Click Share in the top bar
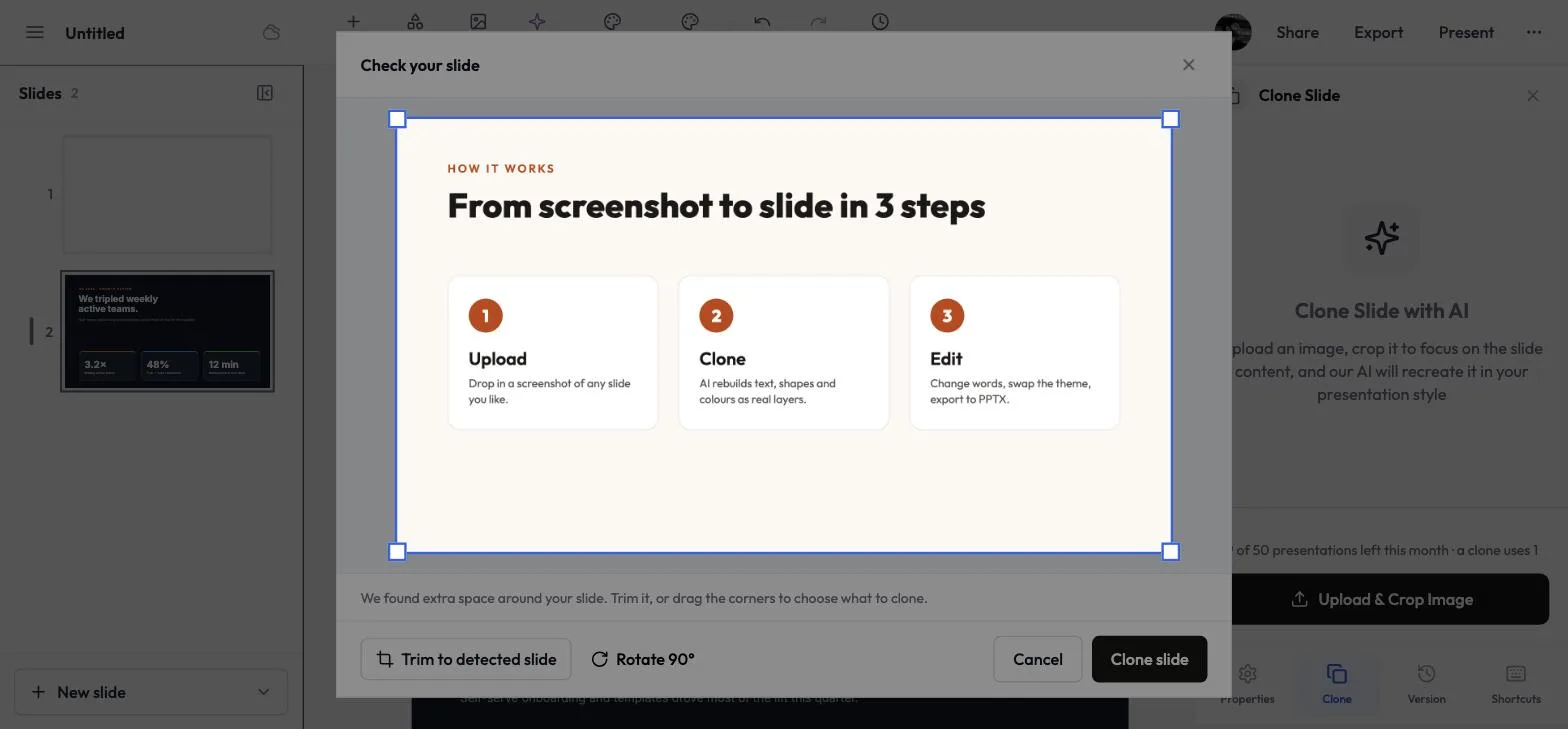1568x729 pixels. click(1297, 32)
